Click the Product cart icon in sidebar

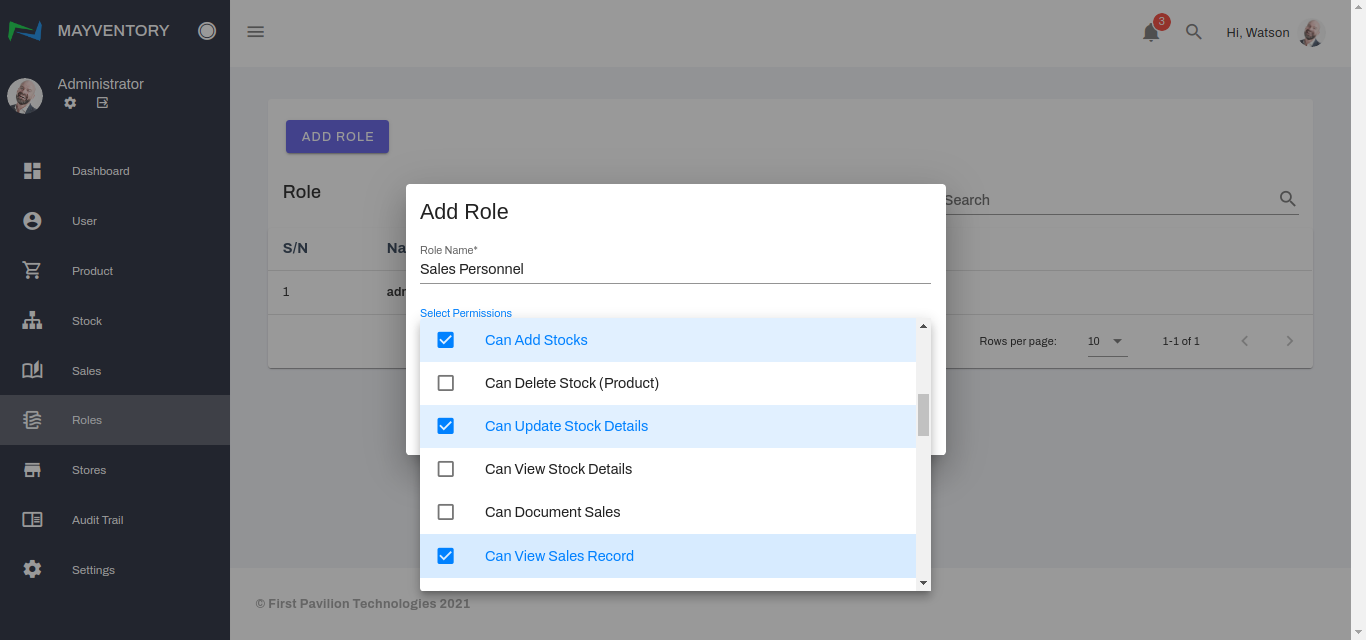point(32,271)
